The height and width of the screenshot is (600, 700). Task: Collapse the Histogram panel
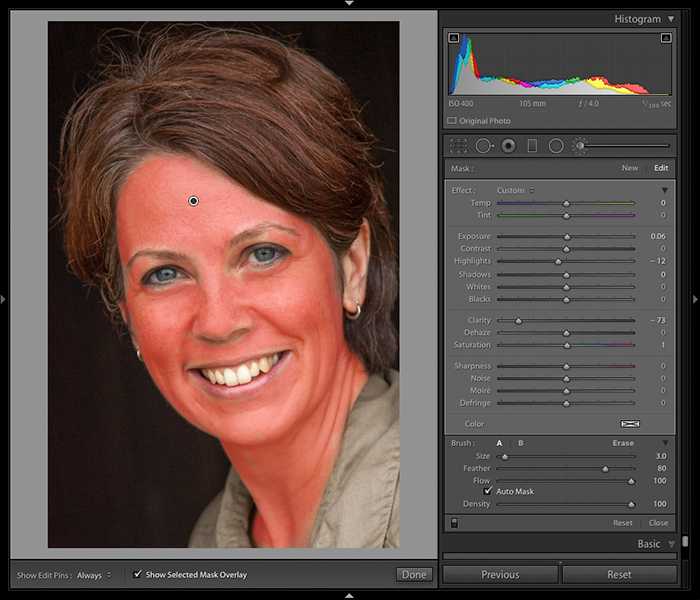coord(671,19)
